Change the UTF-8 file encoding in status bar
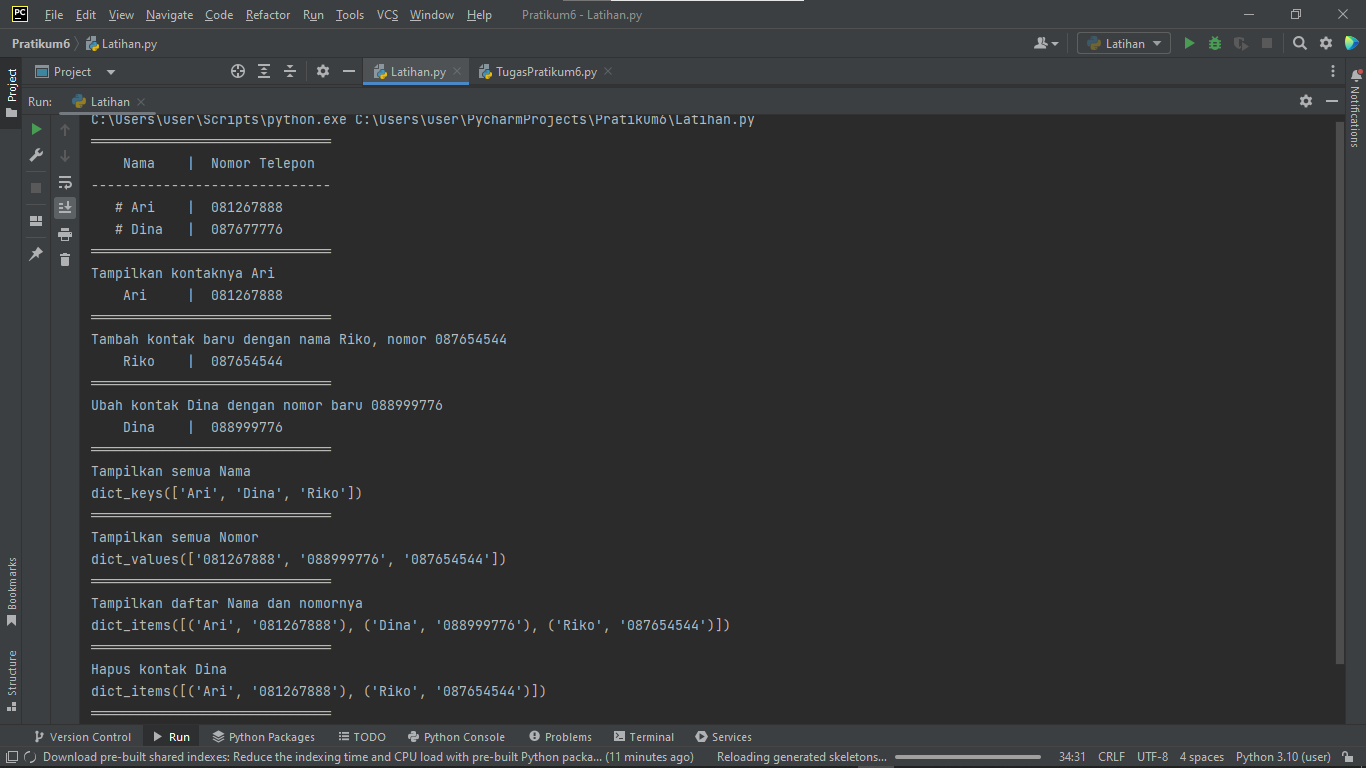Screen dimensions: 1366x768 (x=1152, y=757)
